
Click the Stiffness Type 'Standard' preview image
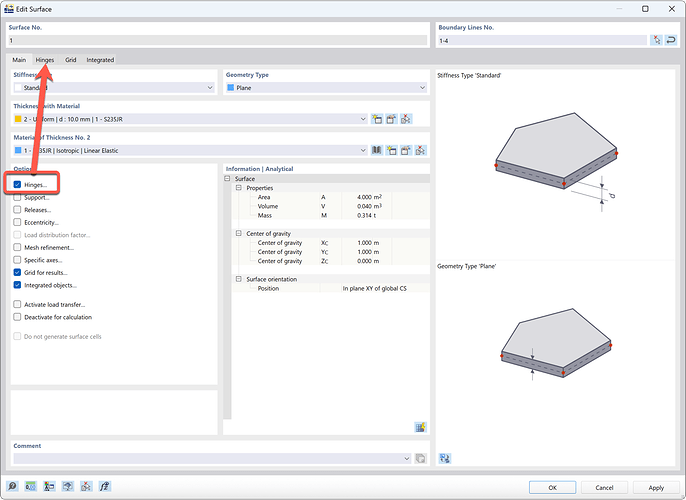(556, 162)
